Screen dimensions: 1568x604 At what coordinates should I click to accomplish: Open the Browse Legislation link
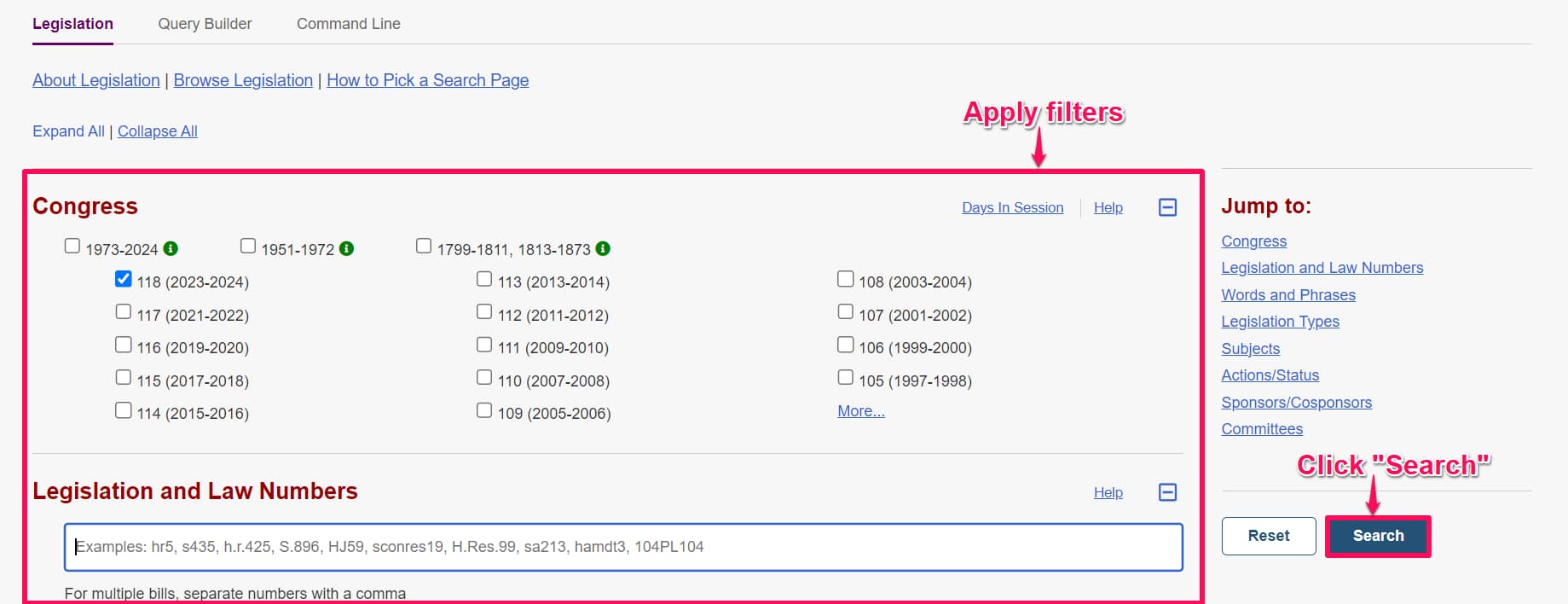[x=243, y=80]
